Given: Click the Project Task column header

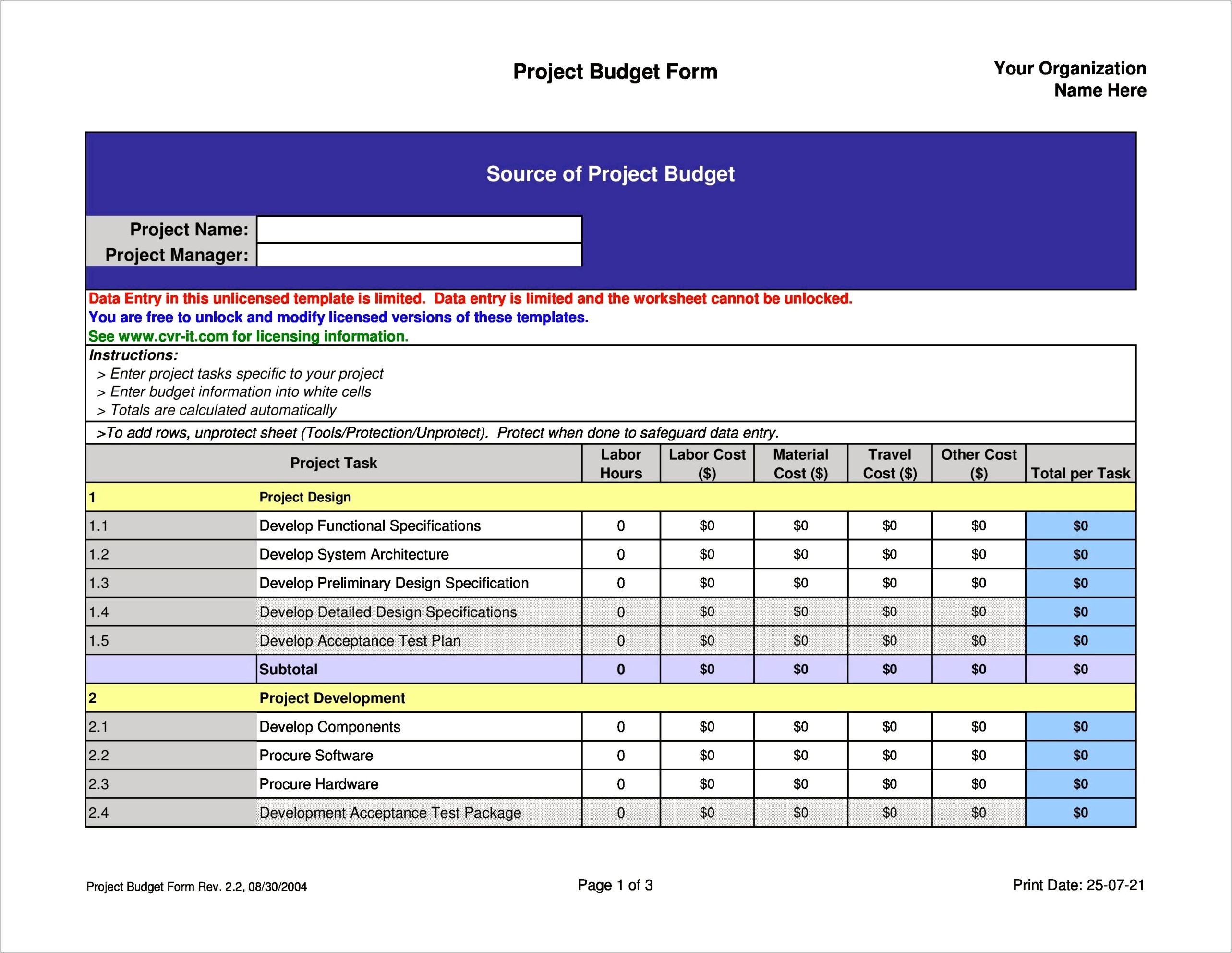Looking at the screenshot, I should tap(333, 463).
